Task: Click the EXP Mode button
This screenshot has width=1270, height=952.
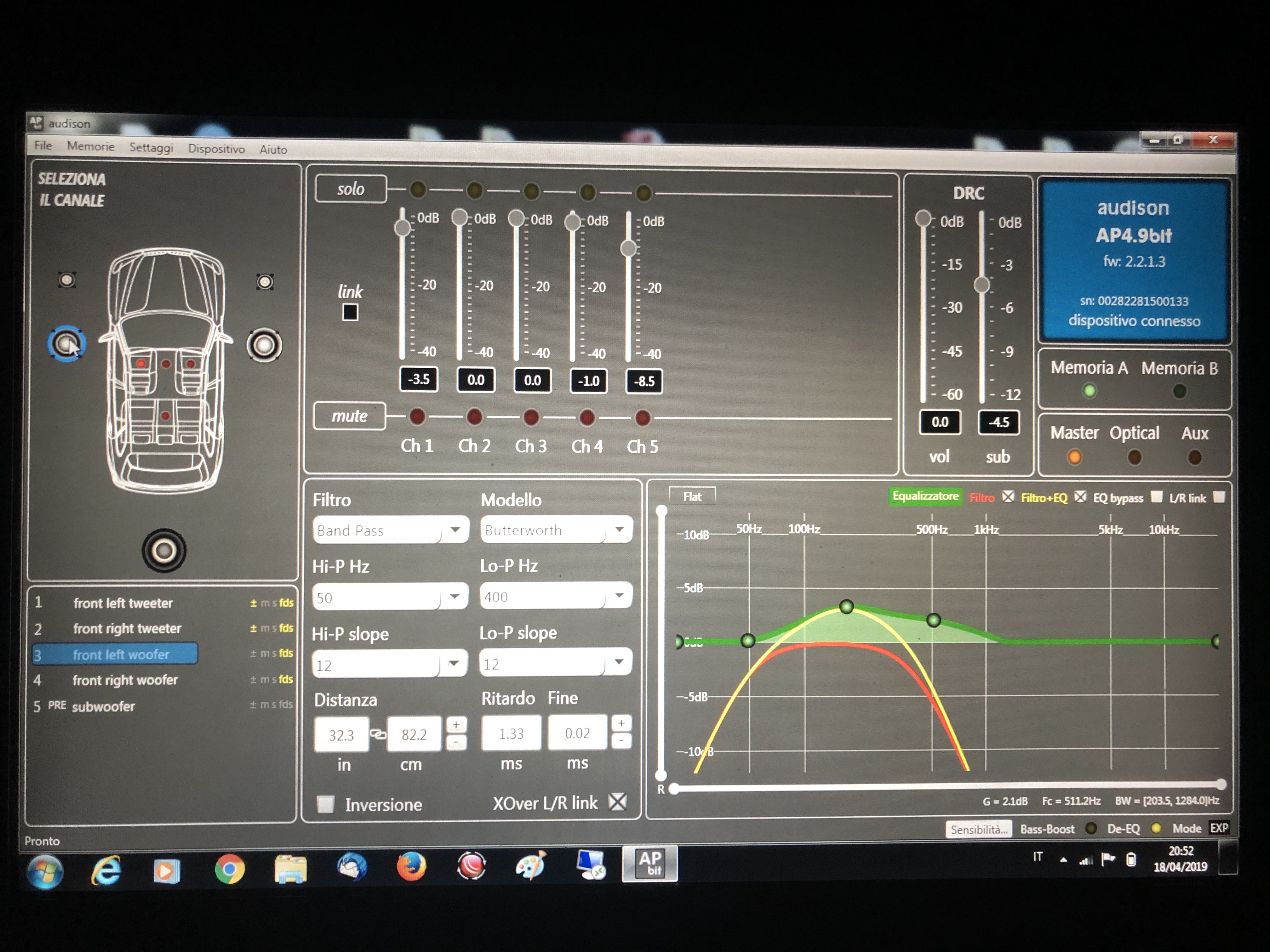Action: [1219, 828]
